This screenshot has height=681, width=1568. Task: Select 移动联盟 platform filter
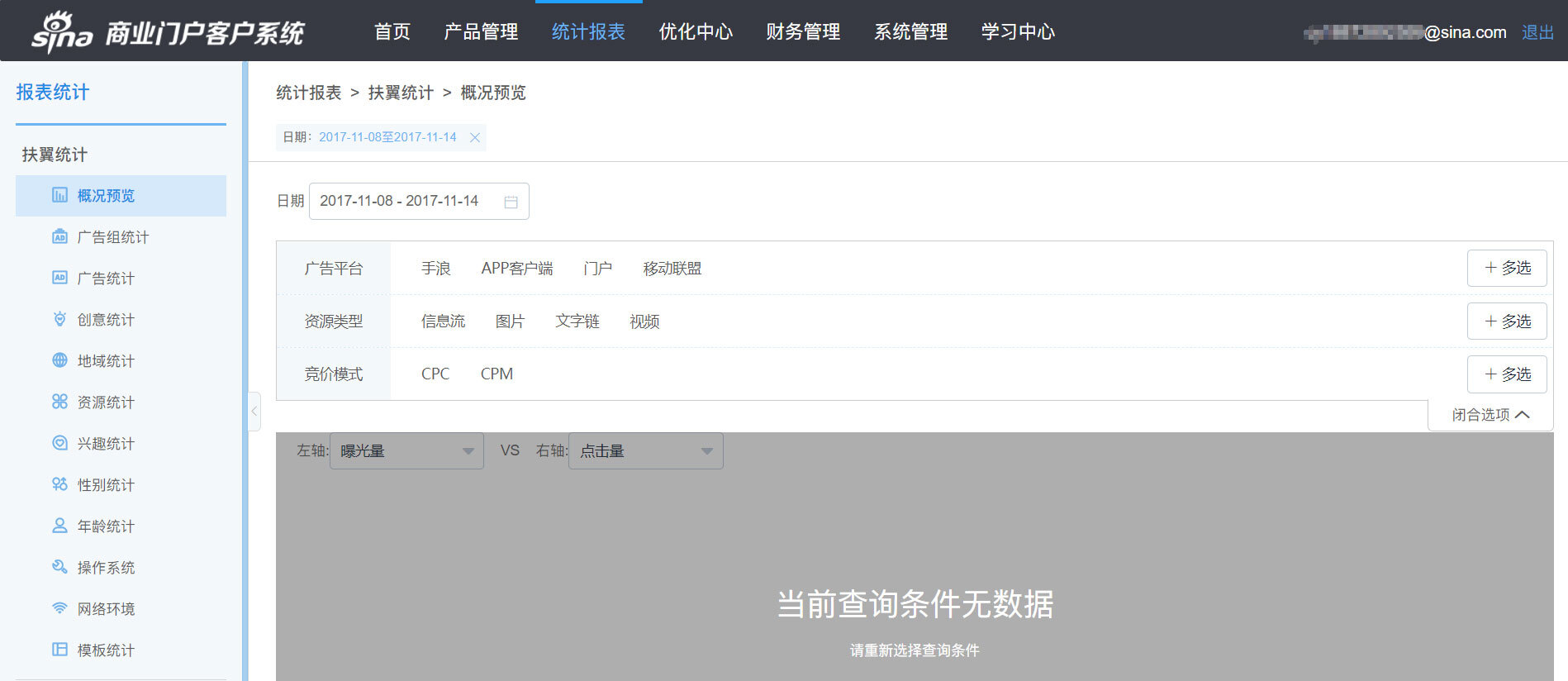click(672, 269)
